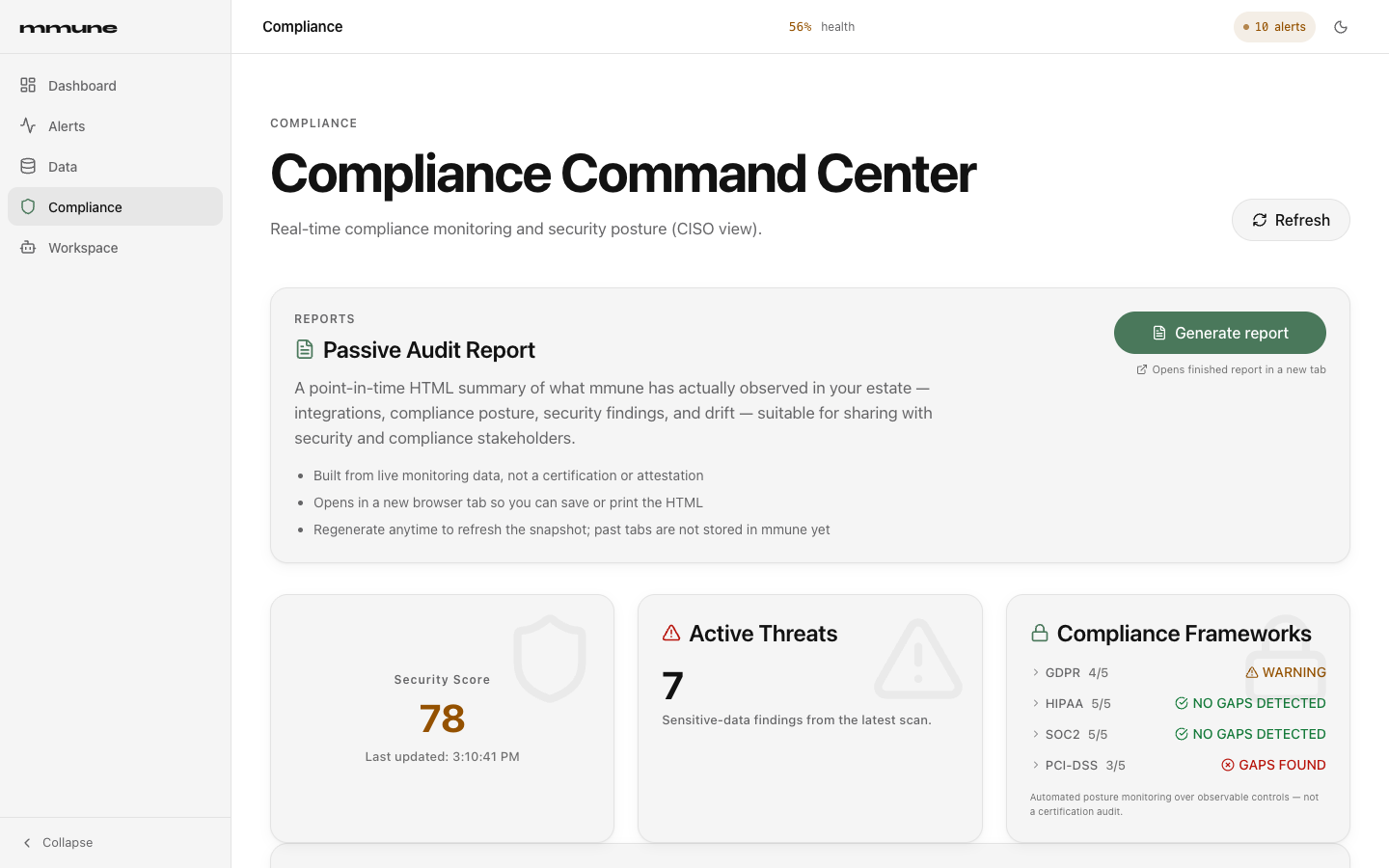Click the HIPAA green check icon
Screen dimensions: 1389x868
[x=1182, y=703]
